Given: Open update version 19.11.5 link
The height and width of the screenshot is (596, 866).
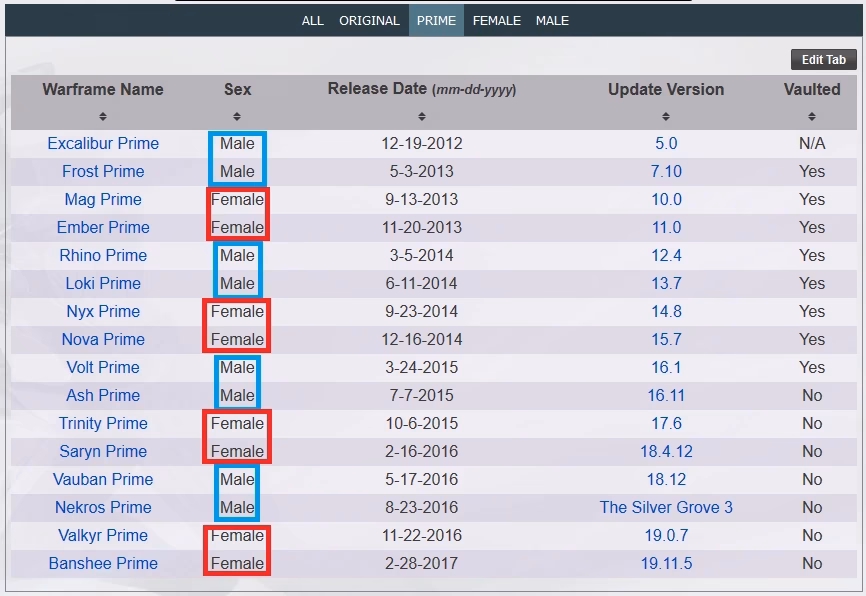Looking at the screenshot, I should click(x=666, y=563).
